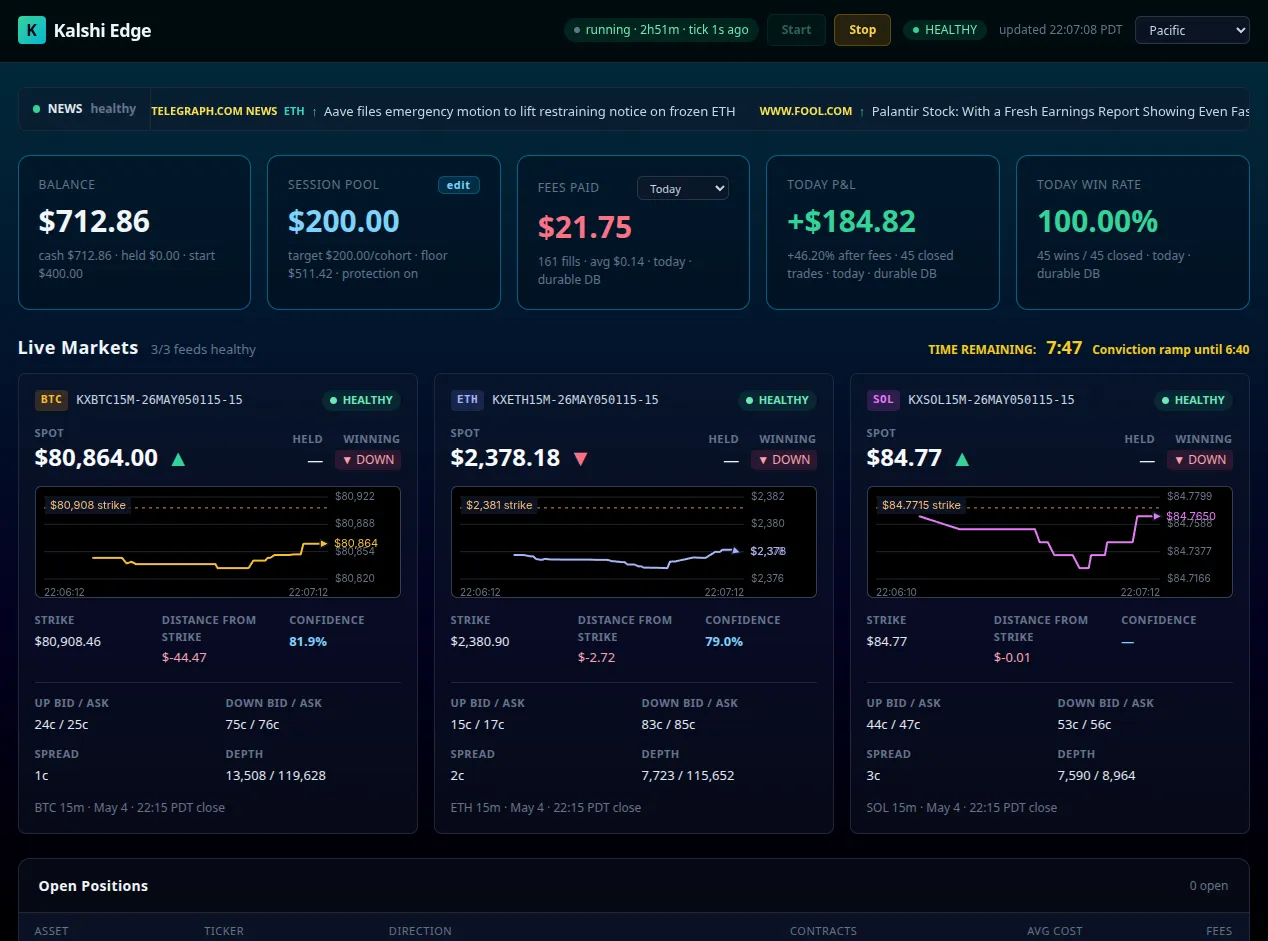The image size is (1268, 941).
Task: Click the updated 22:07:08 PDT timestamp
Action: click(x=1060, y=30)
